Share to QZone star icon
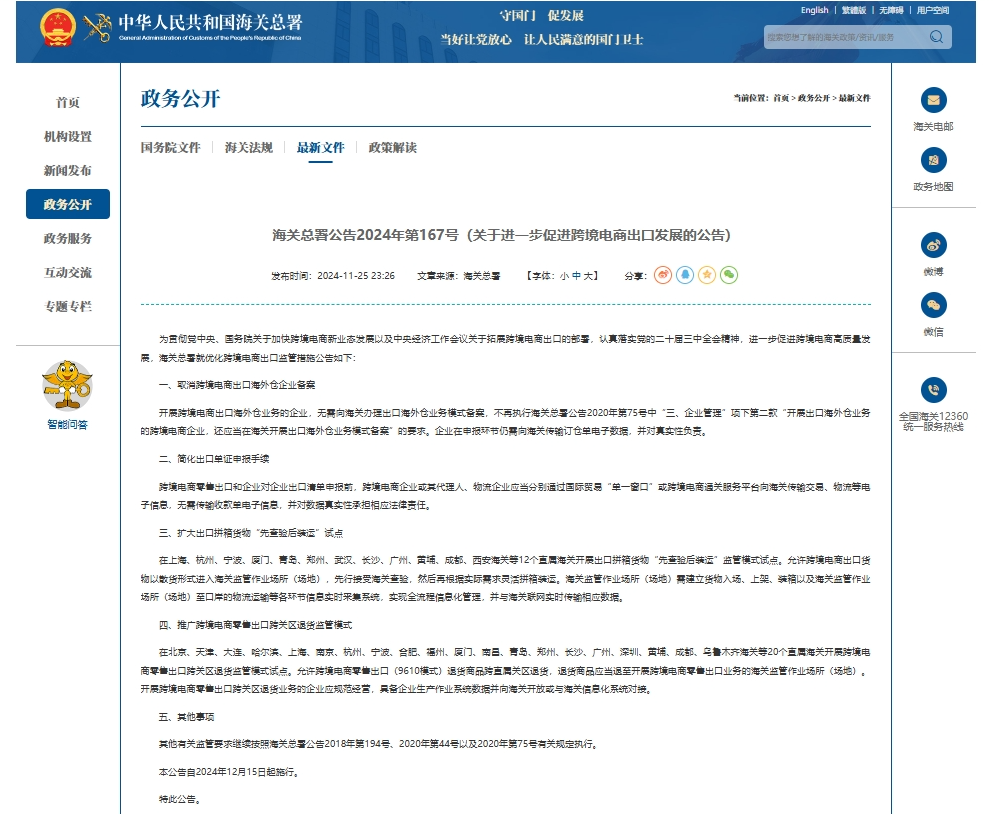The image size is (993, 814). click(x=707, y=275)
